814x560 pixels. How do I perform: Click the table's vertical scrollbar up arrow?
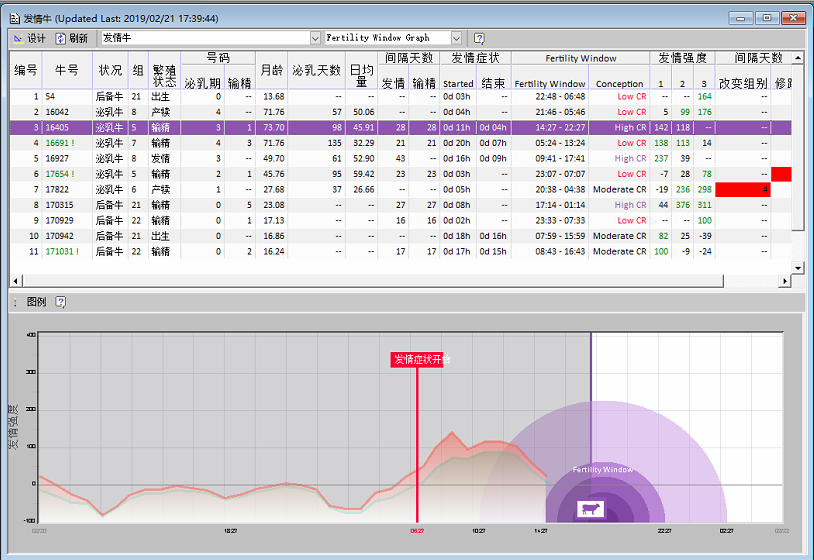[798, 58]
